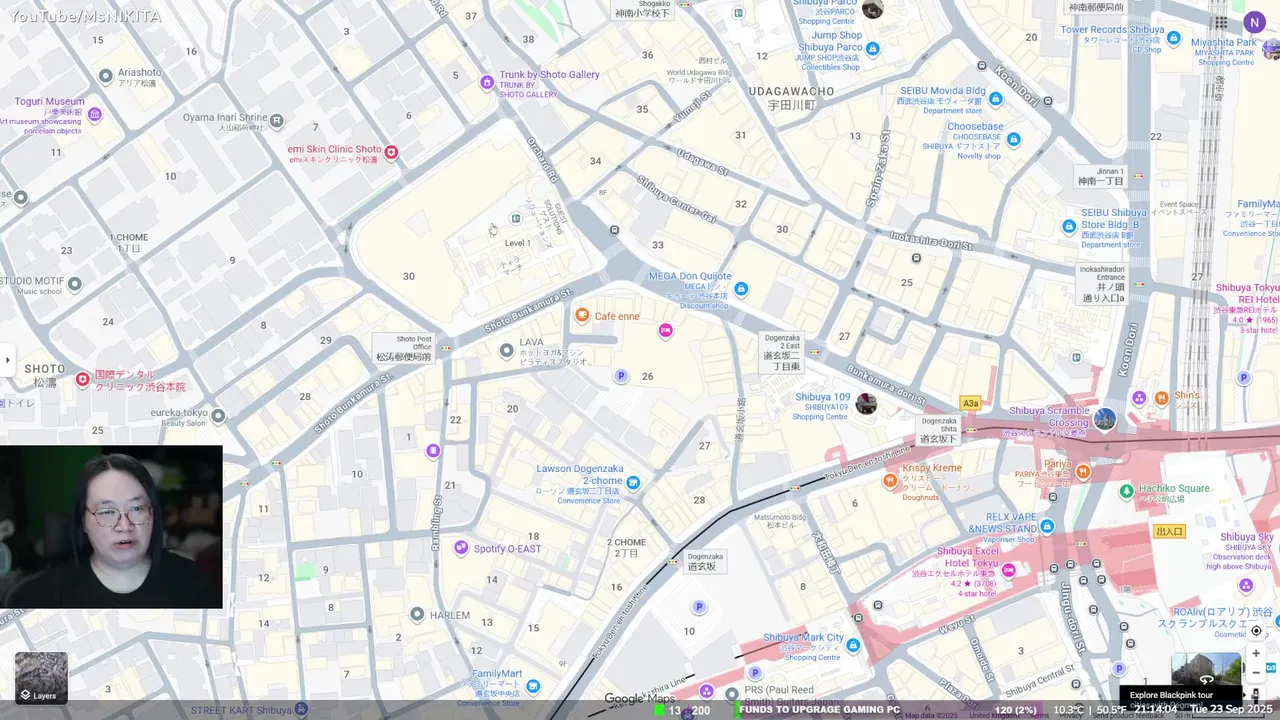Viewport: 1280px width, 720px height.
Task: Select the parking icon near block 26
Action: pos(621,376)
